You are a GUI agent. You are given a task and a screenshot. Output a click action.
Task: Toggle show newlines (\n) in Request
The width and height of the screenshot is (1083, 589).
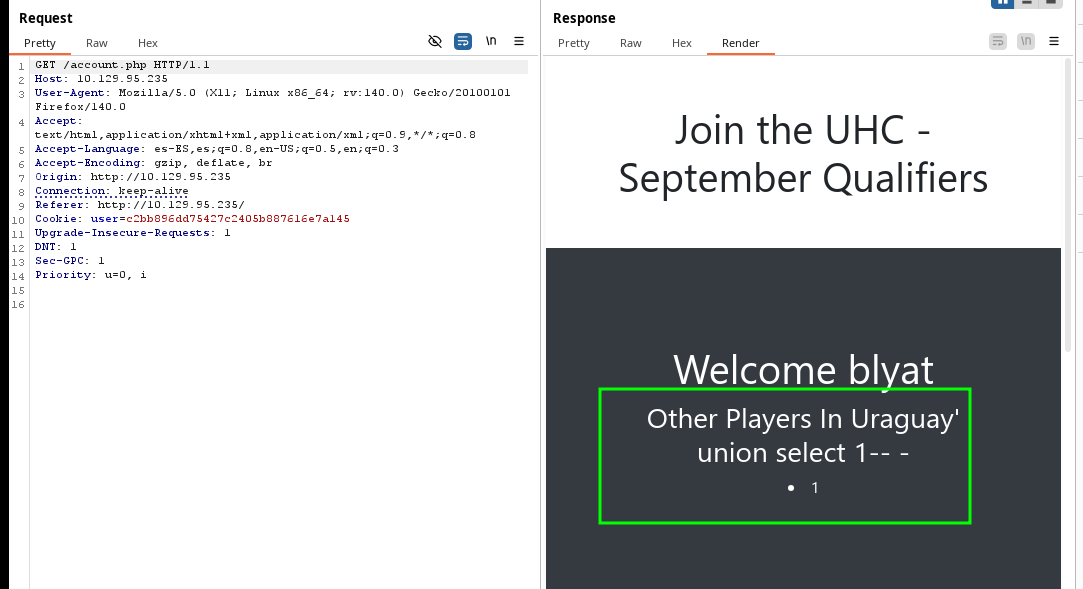(491, 41)
